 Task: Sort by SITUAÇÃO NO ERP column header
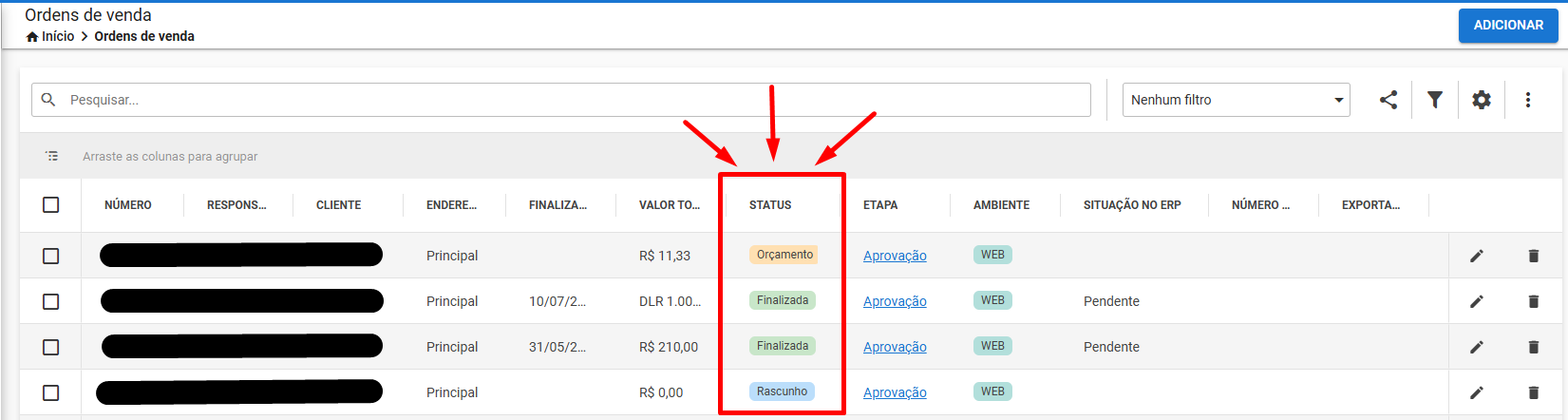1132,205
